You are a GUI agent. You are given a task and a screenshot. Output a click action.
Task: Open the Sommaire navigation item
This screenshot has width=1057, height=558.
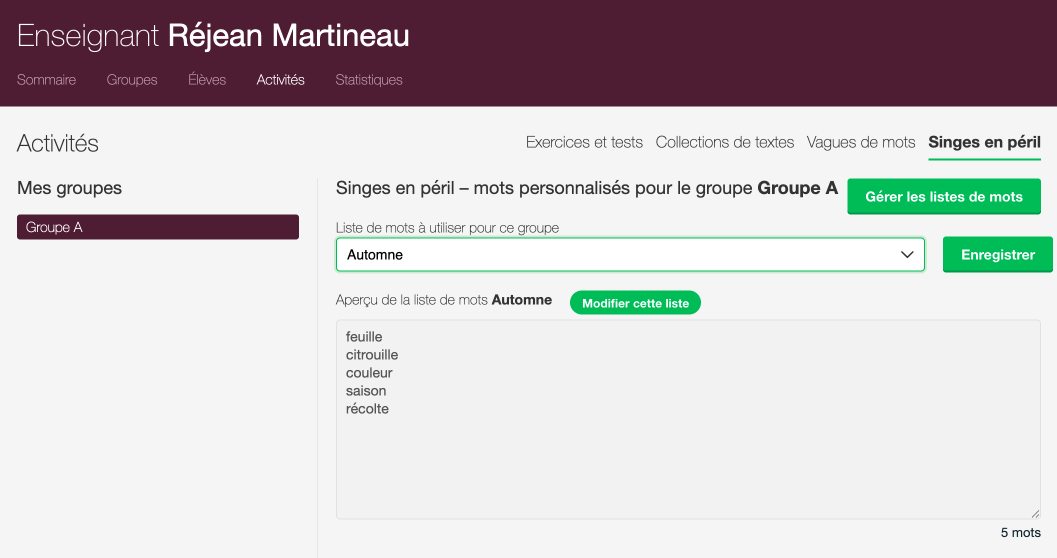click(x=46, y=80)
